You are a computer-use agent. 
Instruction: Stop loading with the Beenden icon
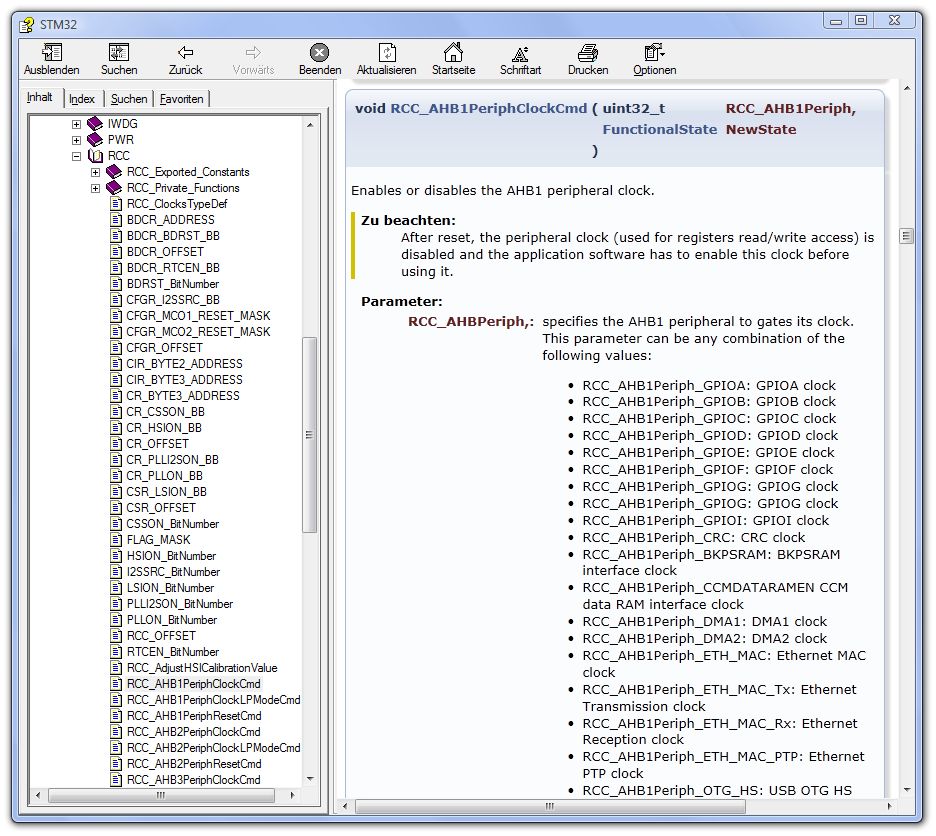click(x=319, y=53)
